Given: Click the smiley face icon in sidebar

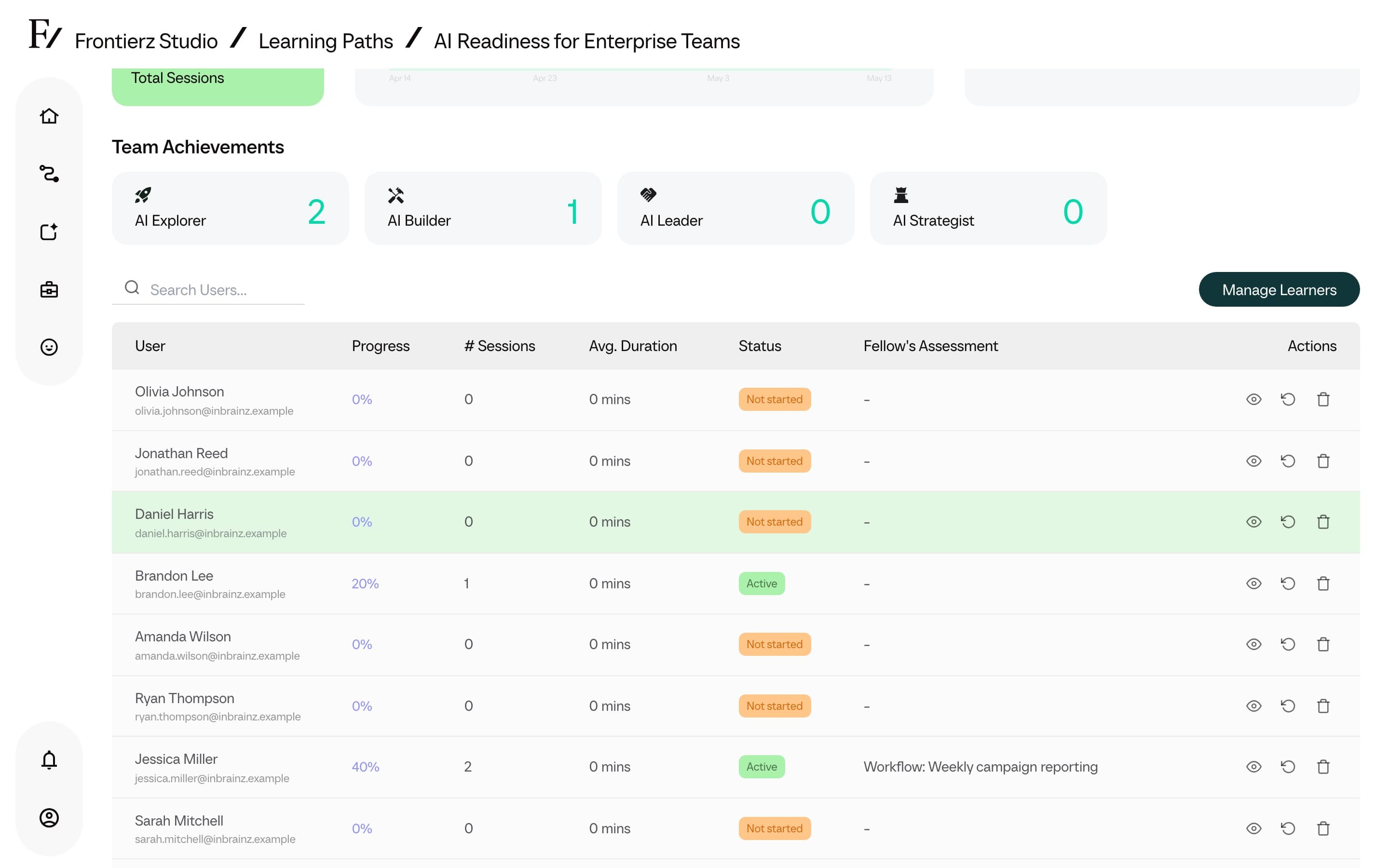Looking at the screenshot, I should (x=49, y=347).
